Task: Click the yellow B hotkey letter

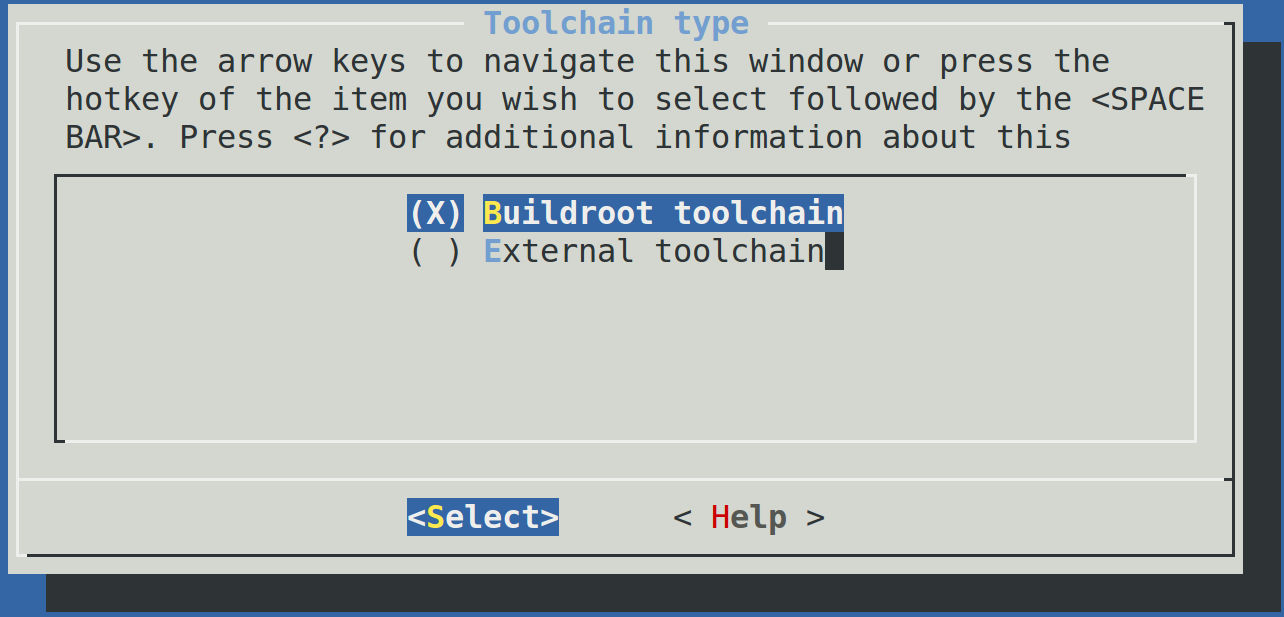Action: (492, 213)
